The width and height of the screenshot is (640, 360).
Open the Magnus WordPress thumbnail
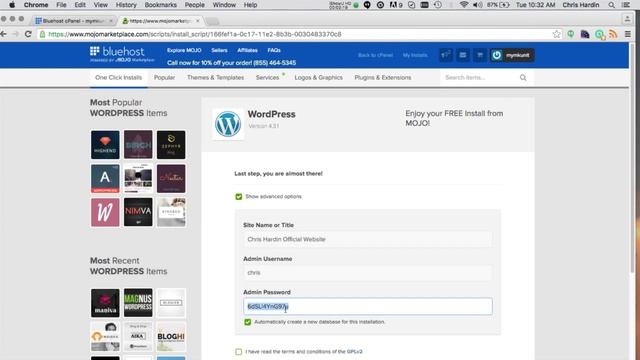(x=138, y=303)
